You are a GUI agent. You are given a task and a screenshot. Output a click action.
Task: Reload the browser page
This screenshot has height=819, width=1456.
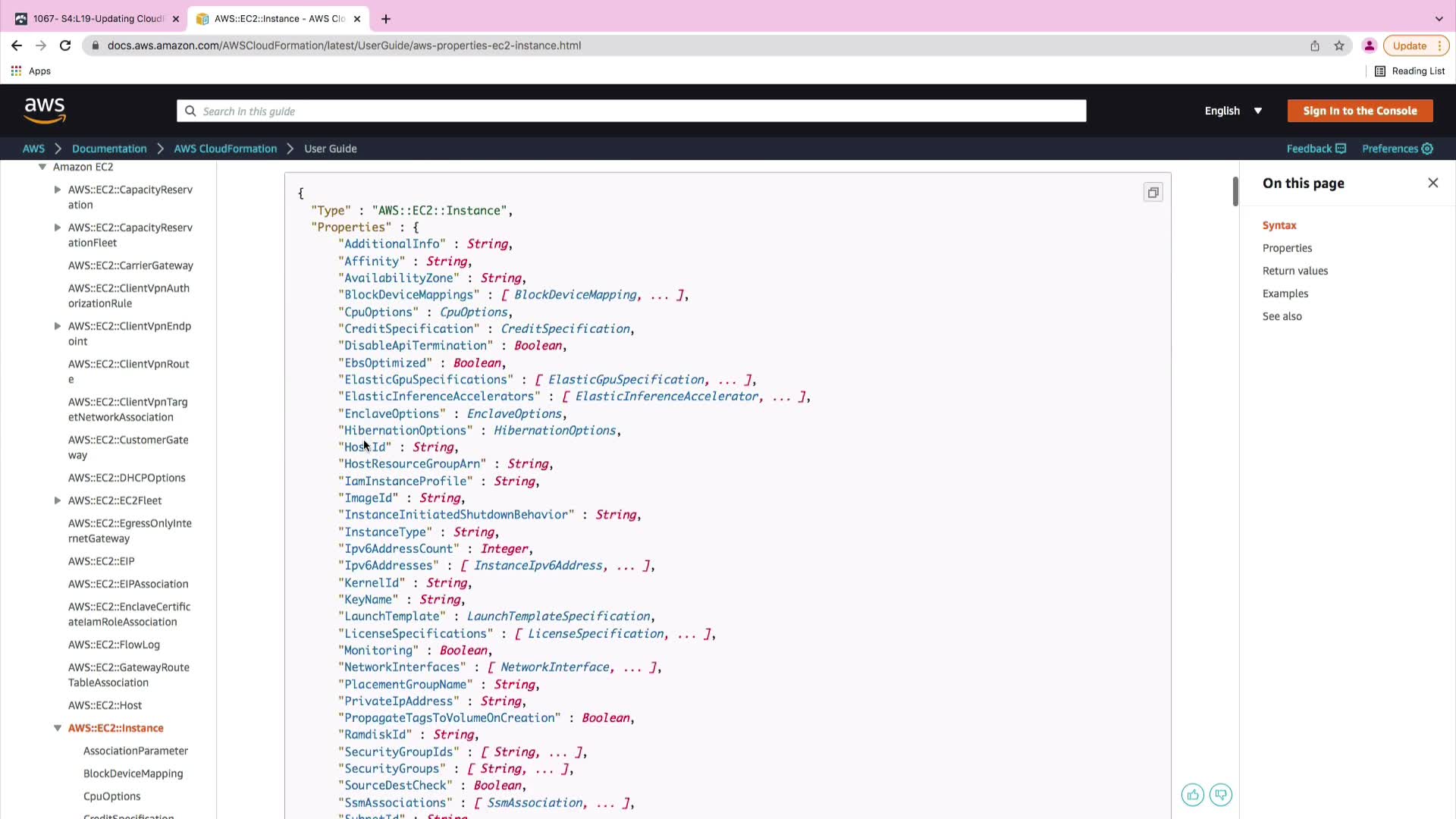pos(65,45)
